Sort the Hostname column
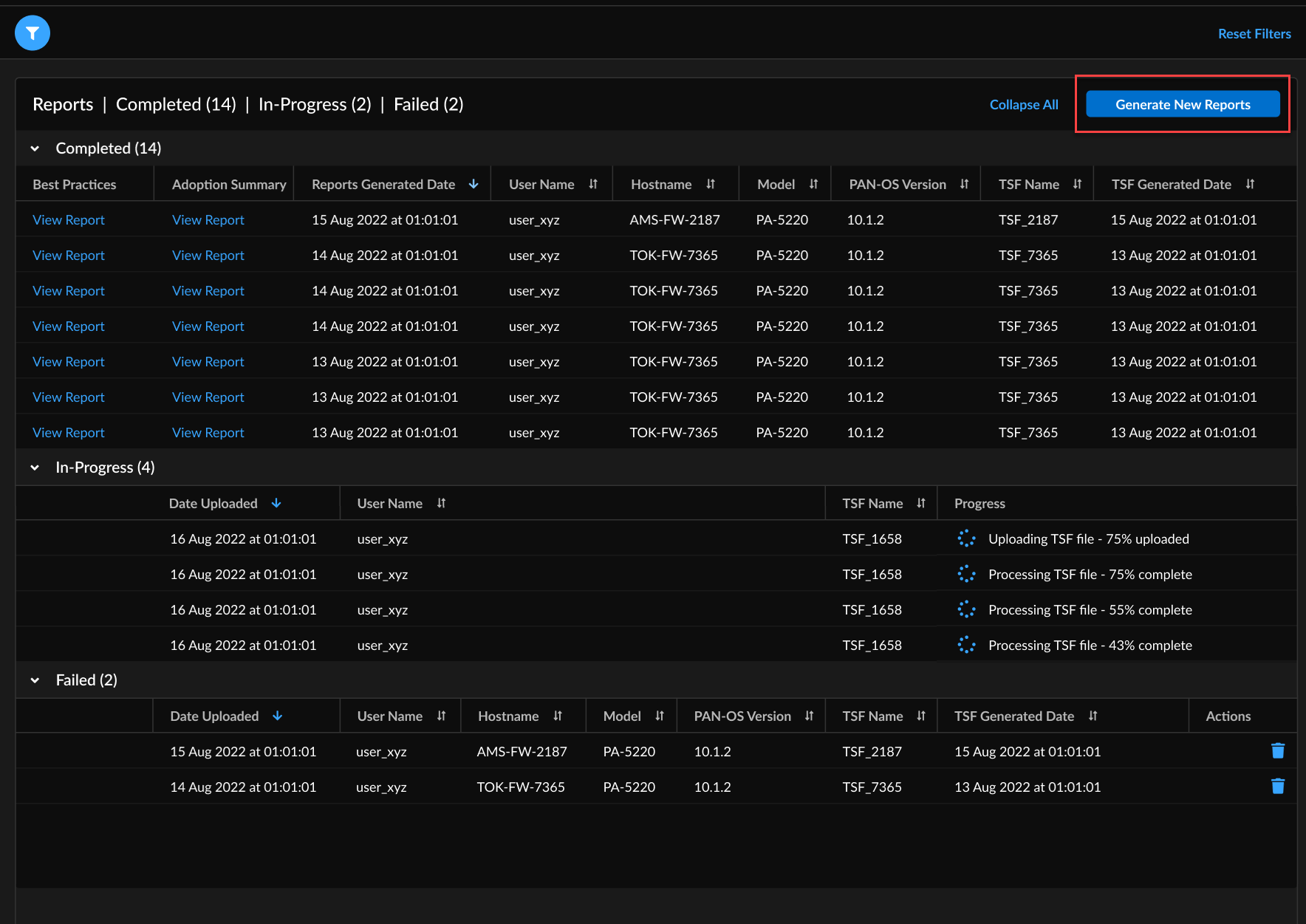Viewport: 1306px width, 924px height. point(710,184)
